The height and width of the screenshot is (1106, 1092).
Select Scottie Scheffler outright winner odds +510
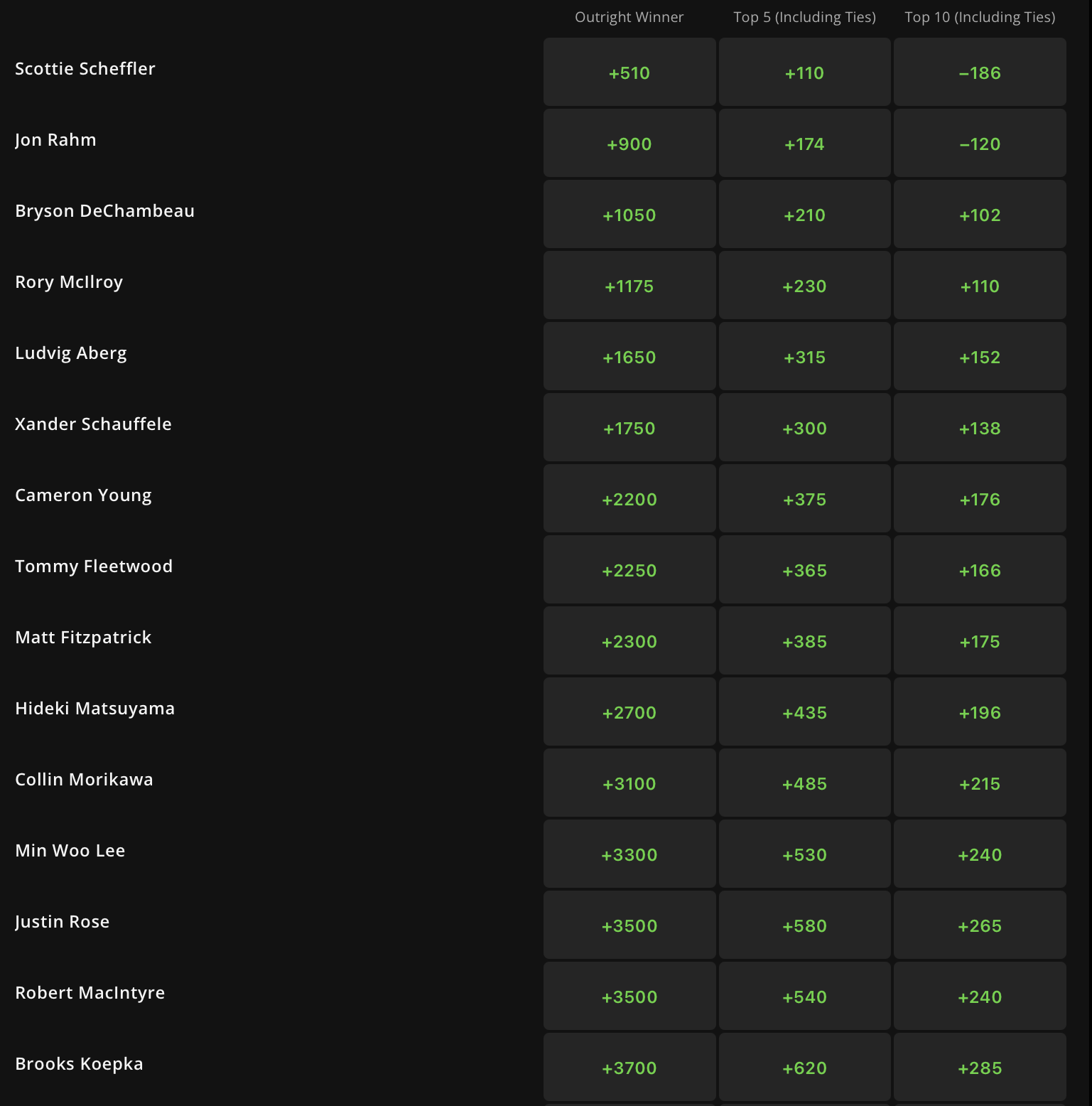tap(629, 73)
